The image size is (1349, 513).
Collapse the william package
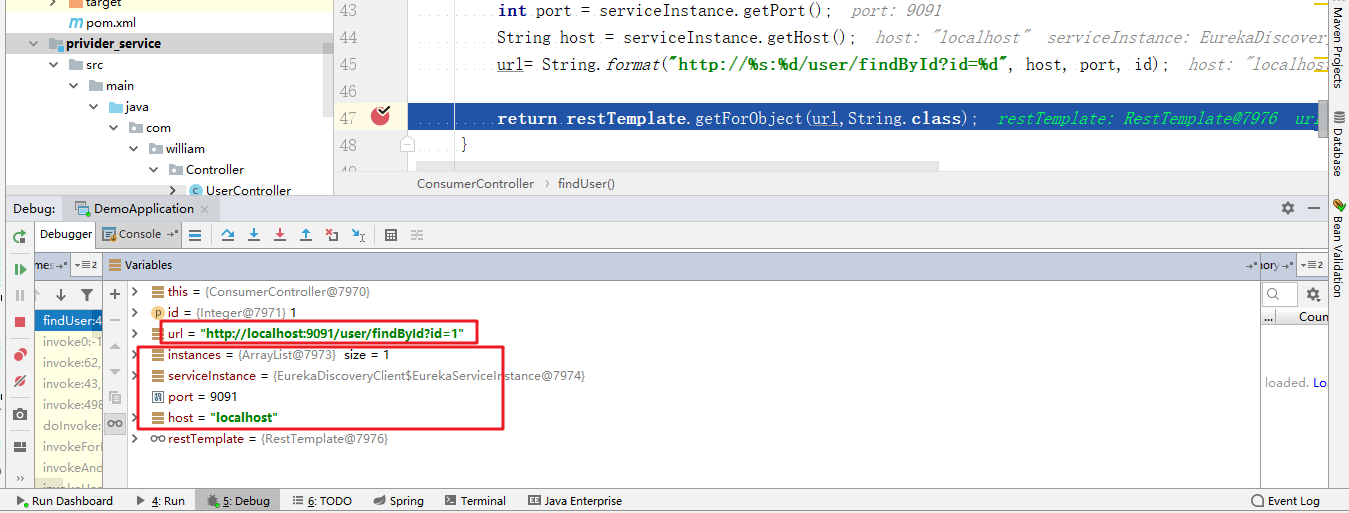pos(133,148)
